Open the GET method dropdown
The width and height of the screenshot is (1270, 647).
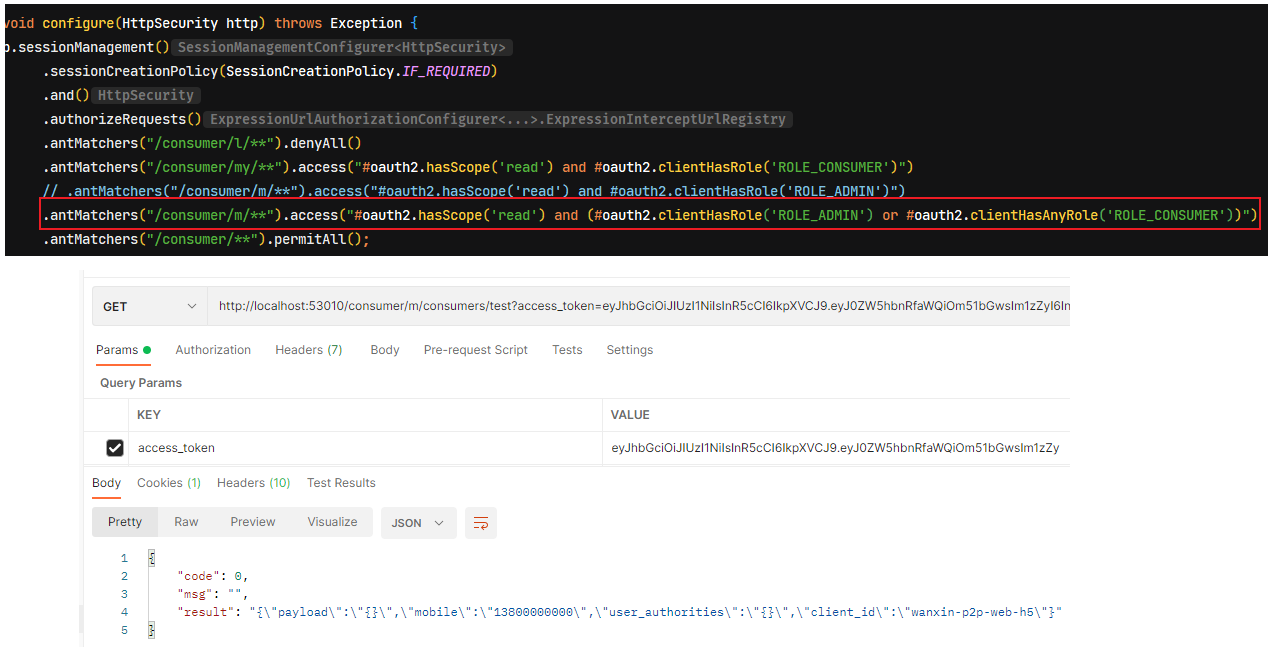[149, 307]
